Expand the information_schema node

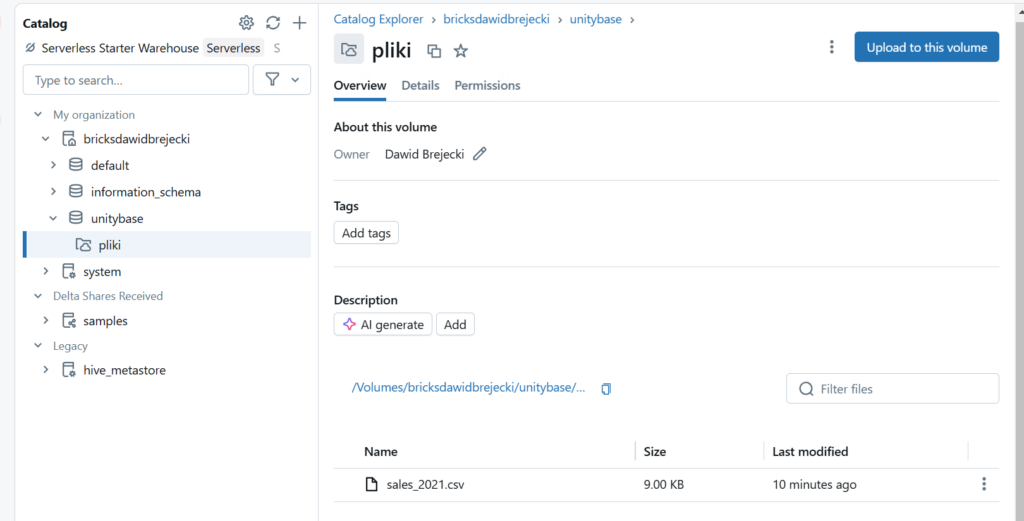(54, 191)
